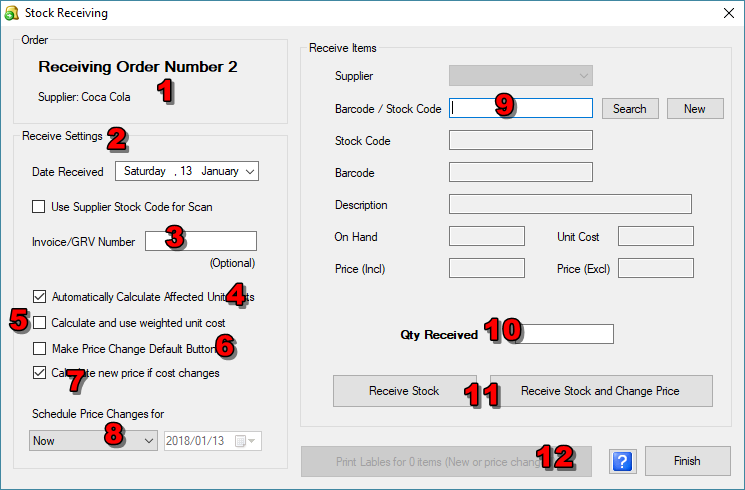This screenshot has height=490, width=745.
Task: Open the Supplier combo box
Action: click(521, 76)
